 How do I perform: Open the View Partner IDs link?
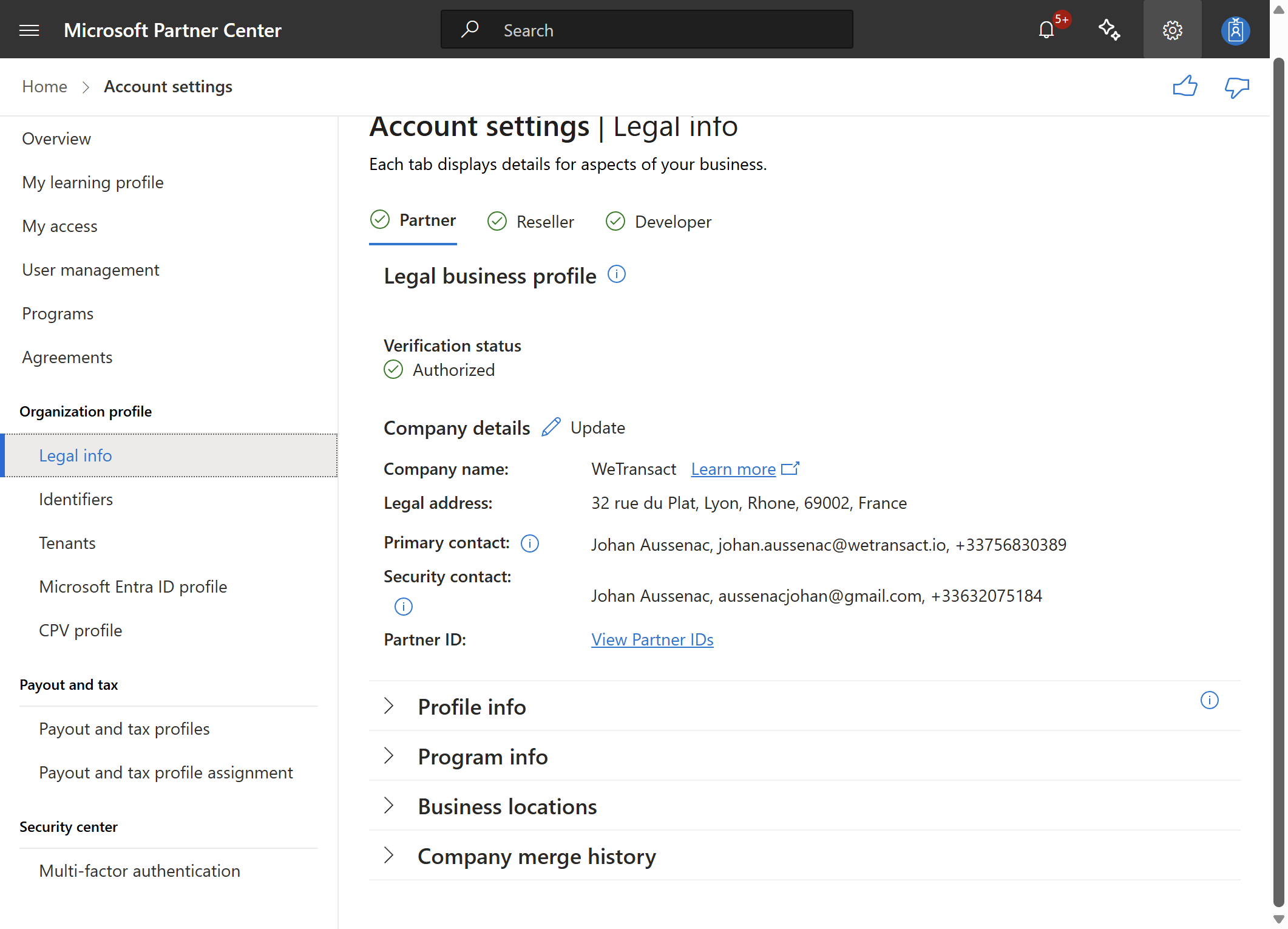click(x=652, y=639)
